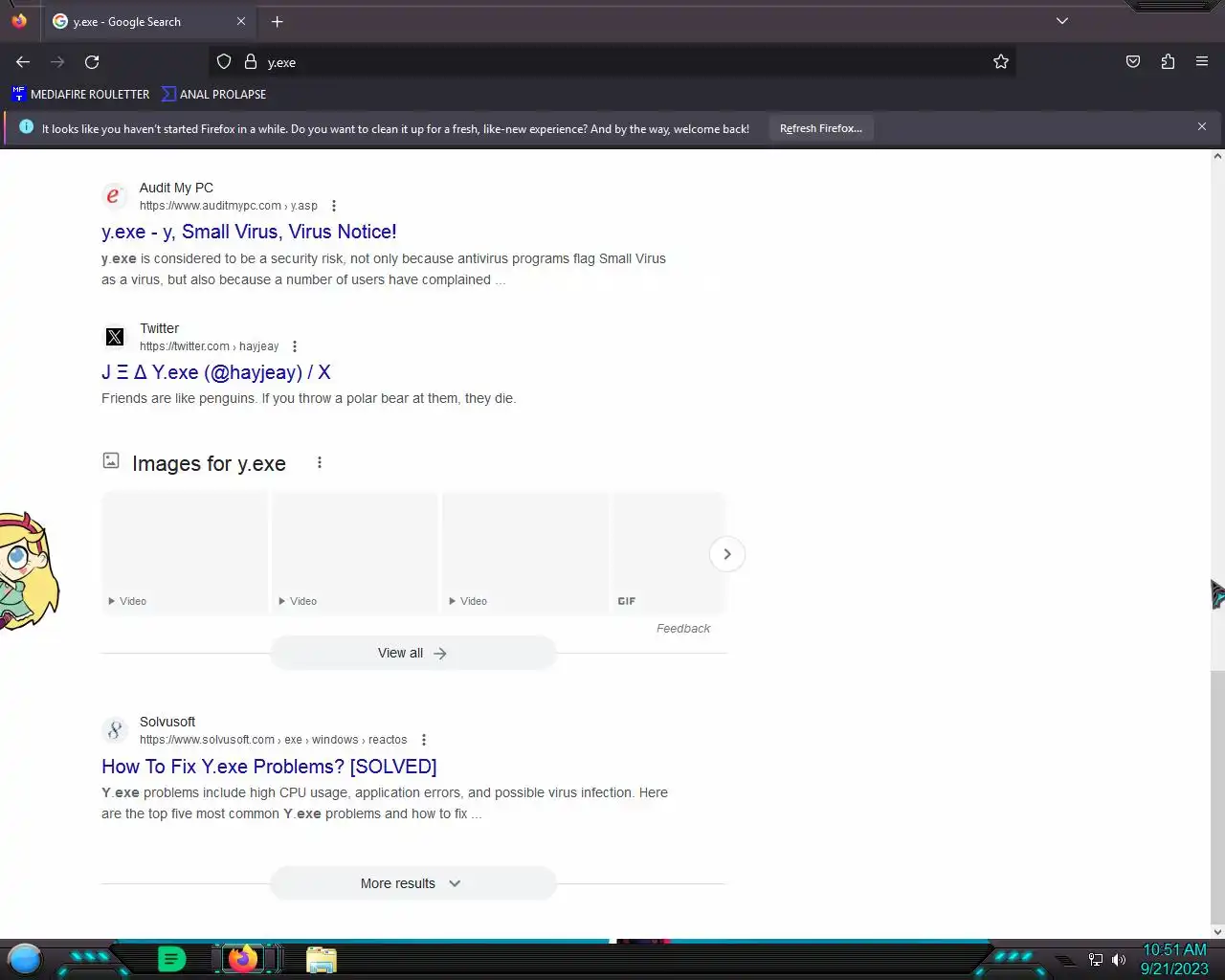1225x980 pixels.
Task: Open the green chat app on taskbar
Action: (x=171, y=959)
